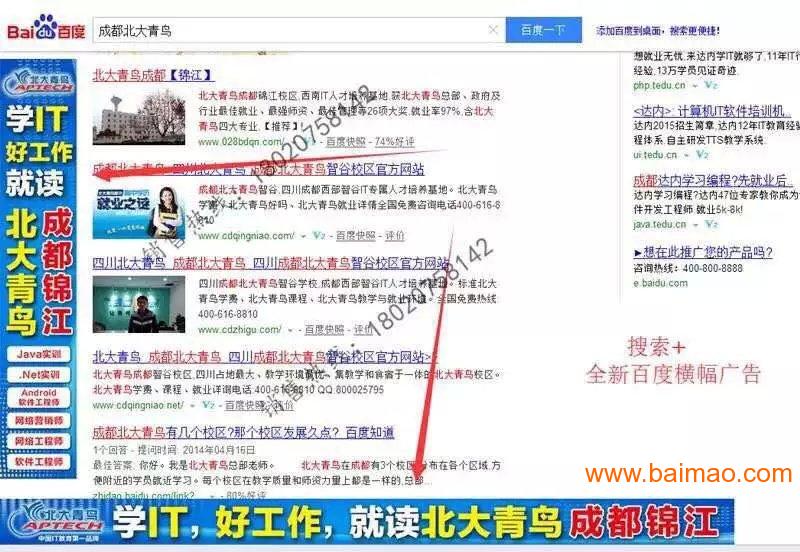Select the Java实训 button in the left banner

[38, 354]
